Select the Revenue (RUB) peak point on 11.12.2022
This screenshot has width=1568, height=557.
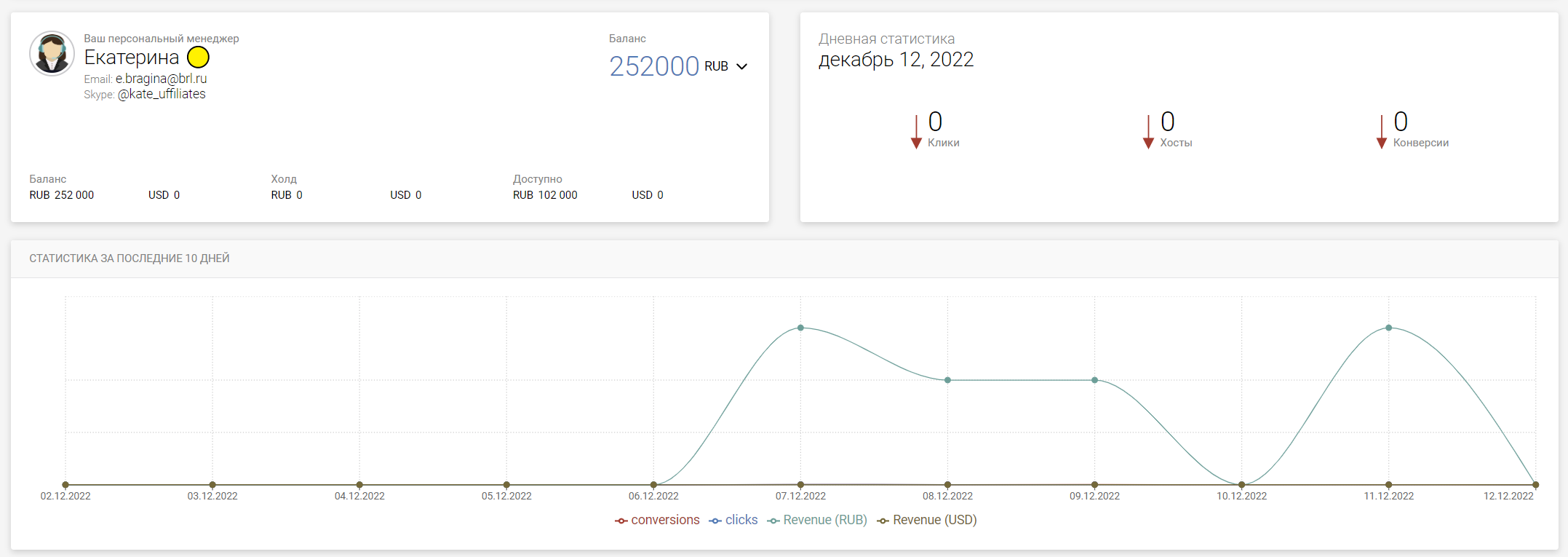click(x=1388, y=328)
